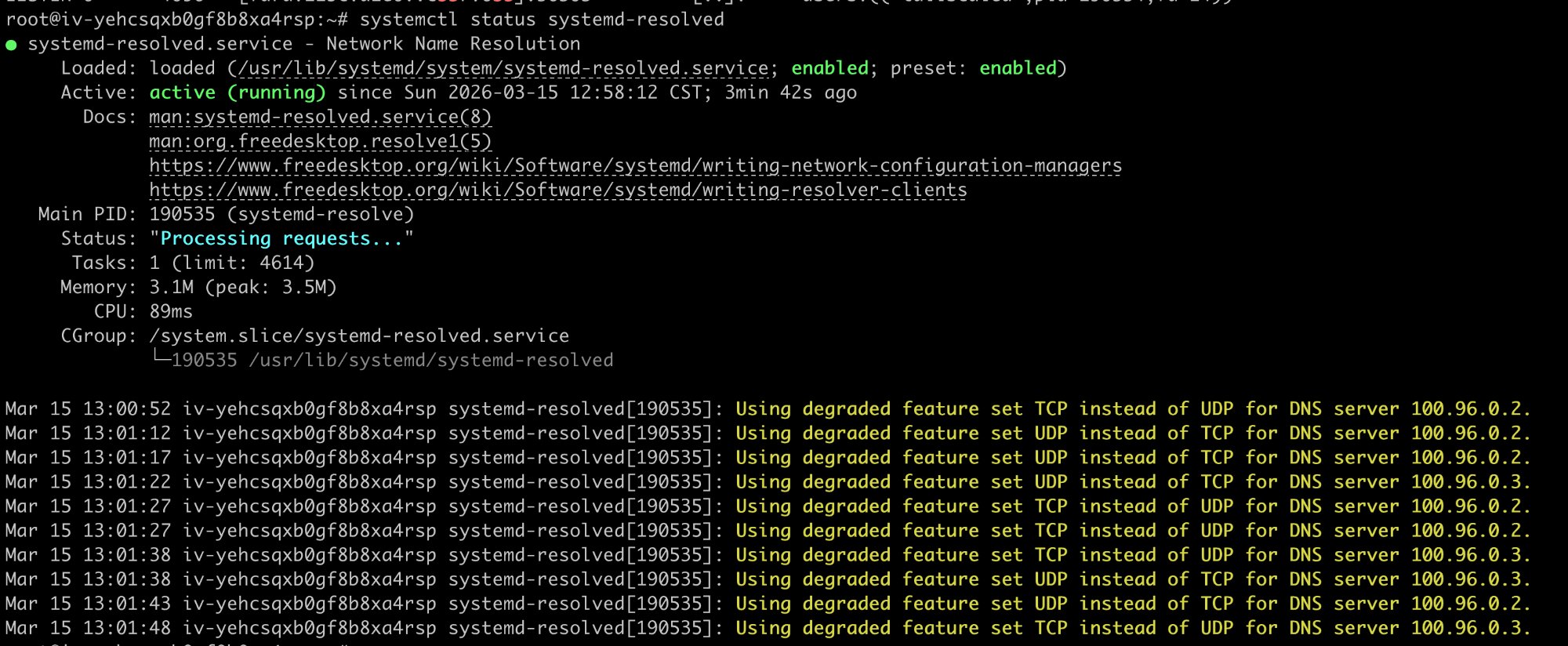1568x646 pixels.
Task: Click the process entry "190535 /usr/lib/systemd/systemd-resolved"
Action: pos(392,360)
